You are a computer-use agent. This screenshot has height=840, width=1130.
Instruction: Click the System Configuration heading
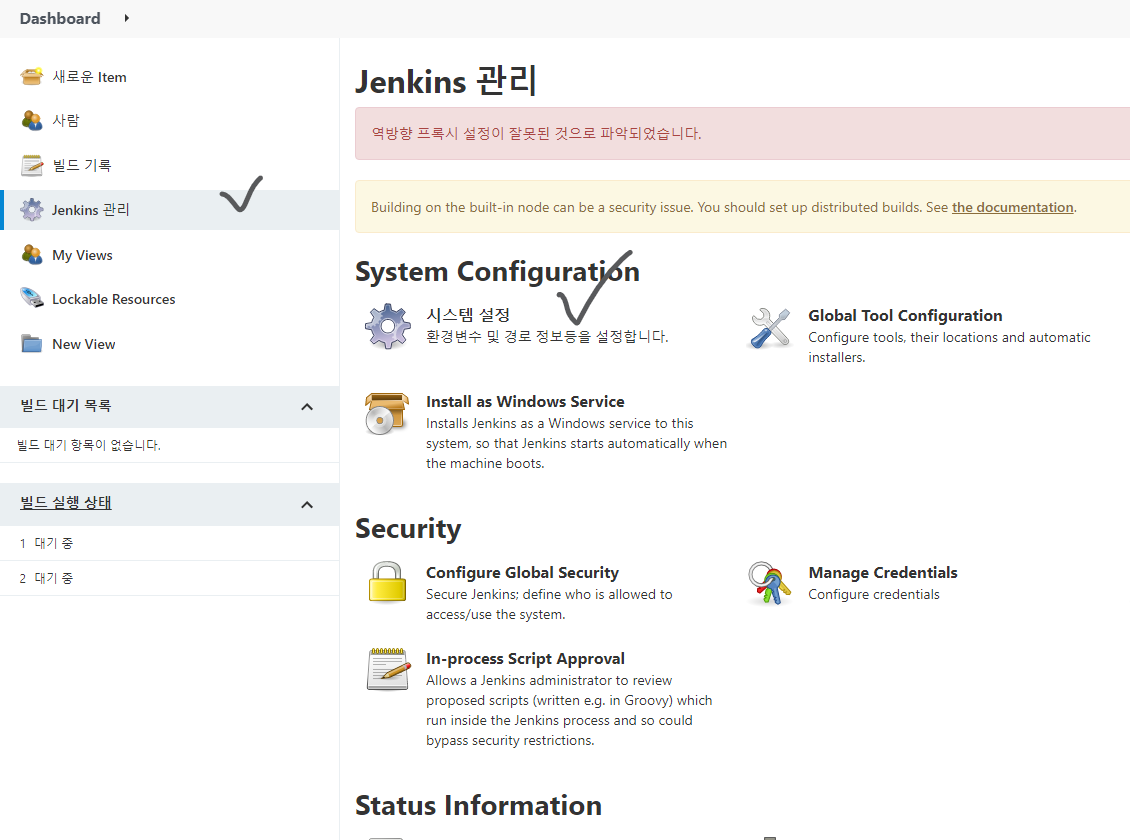(497, 272)
